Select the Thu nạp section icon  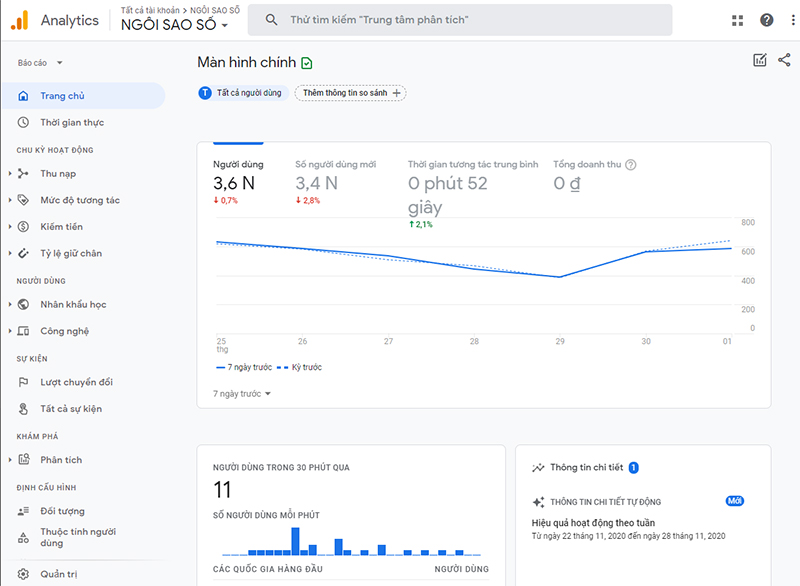coord(24,172)
